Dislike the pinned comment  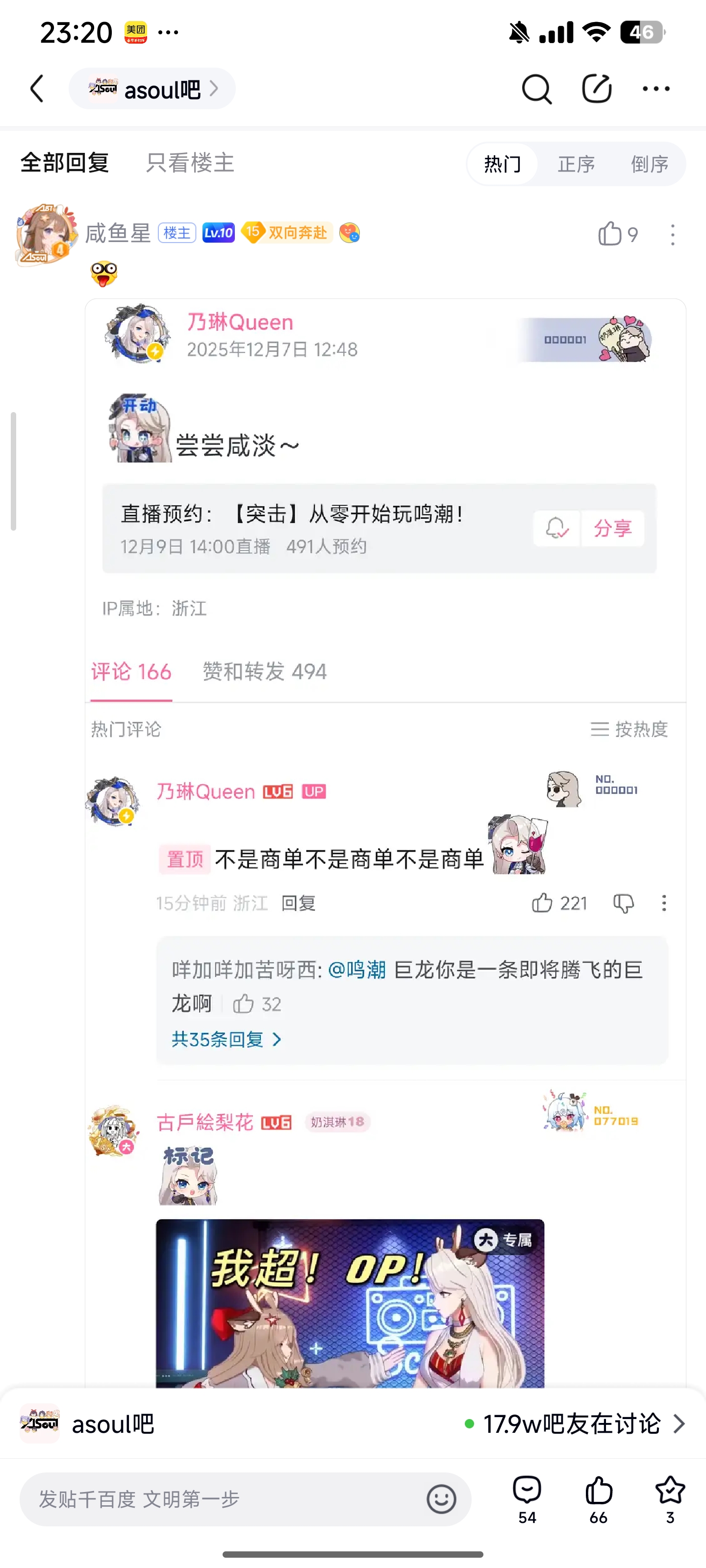tap(623, 903)
